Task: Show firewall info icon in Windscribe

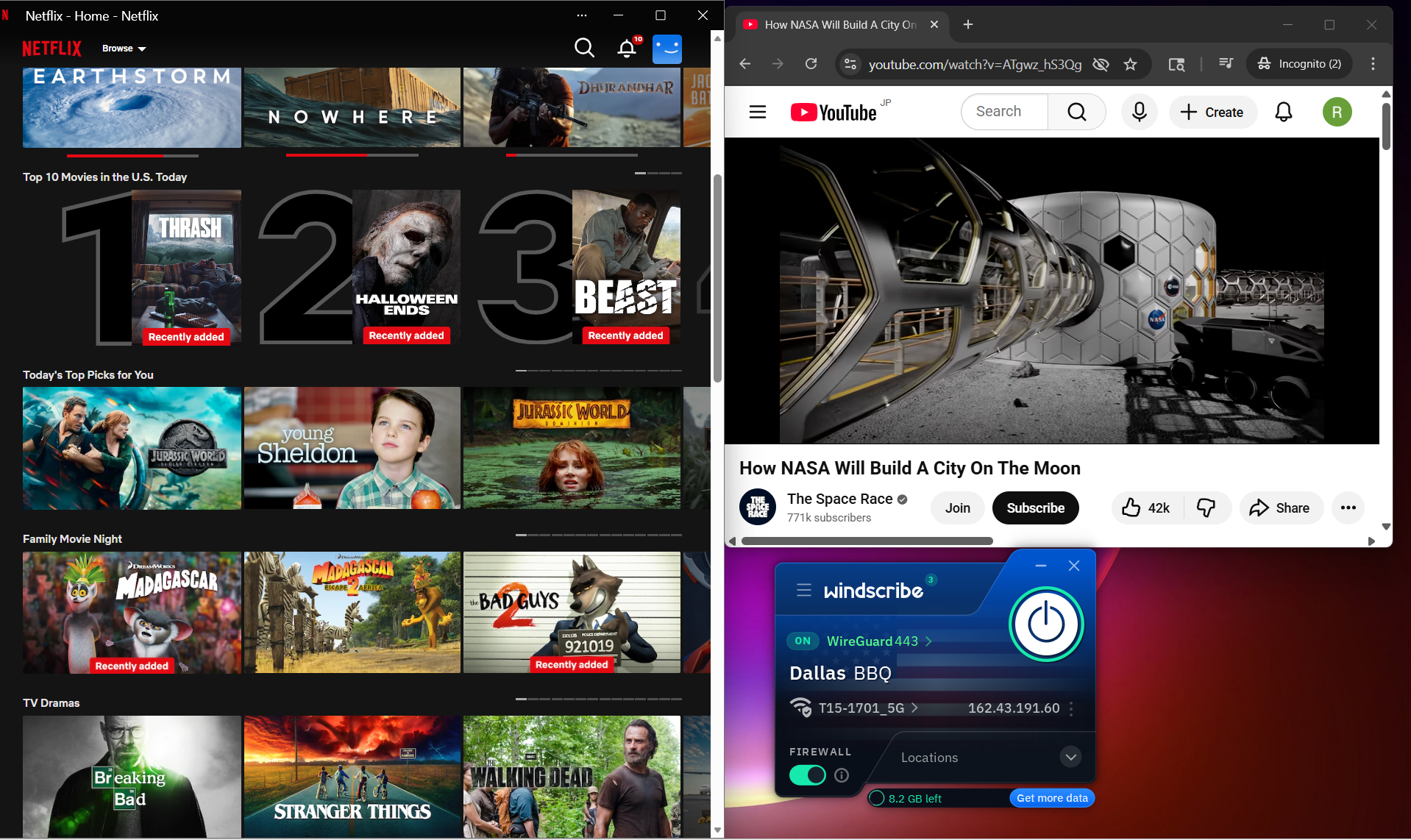Action: click(x=842, y=775)
